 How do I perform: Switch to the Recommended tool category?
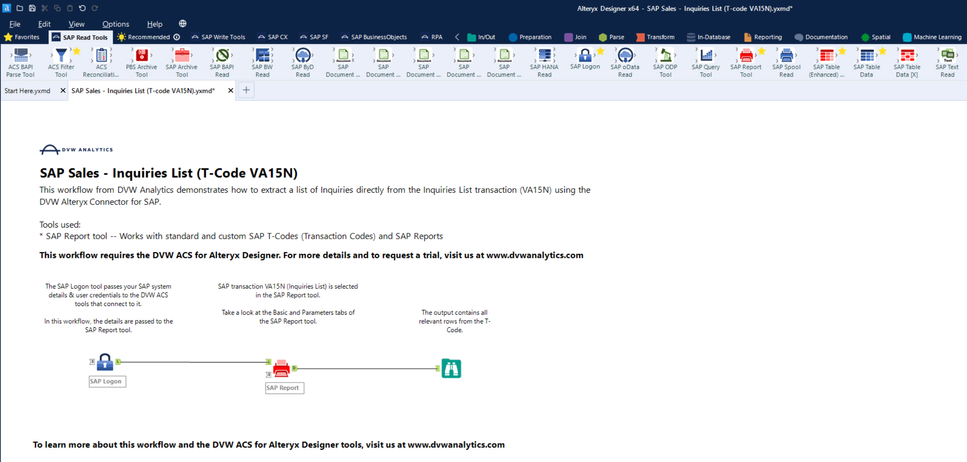(148, 37)
